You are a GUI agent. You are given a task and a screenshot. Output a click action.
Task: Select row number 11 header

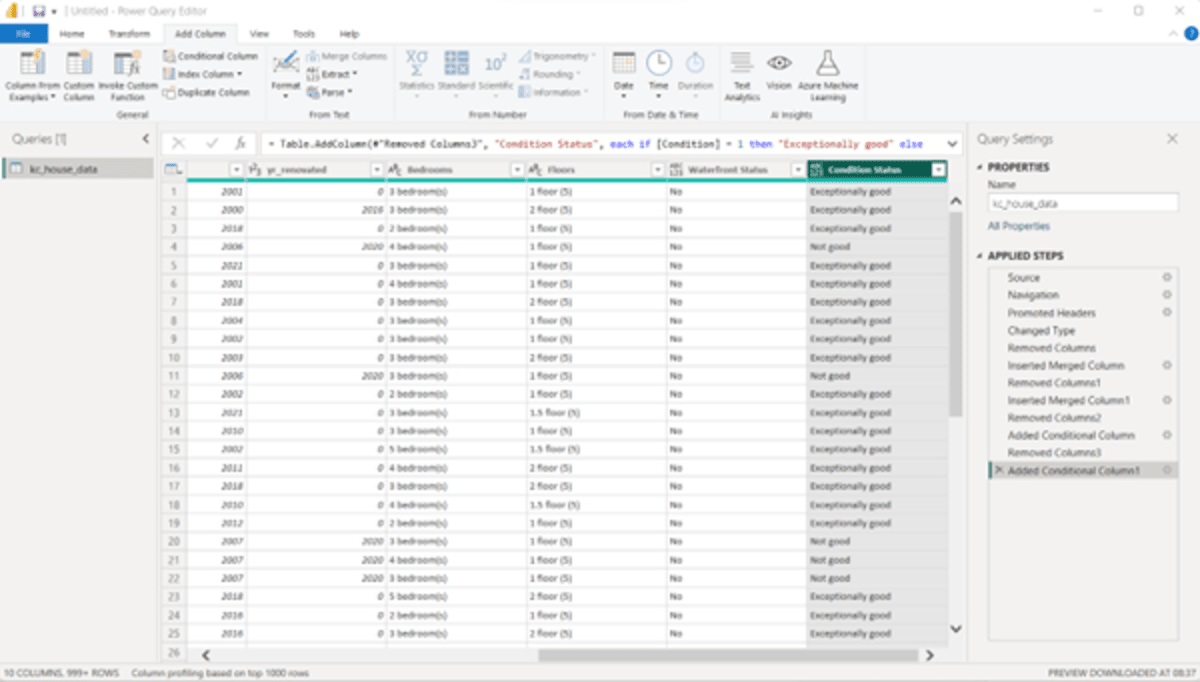tap(173, 376)
